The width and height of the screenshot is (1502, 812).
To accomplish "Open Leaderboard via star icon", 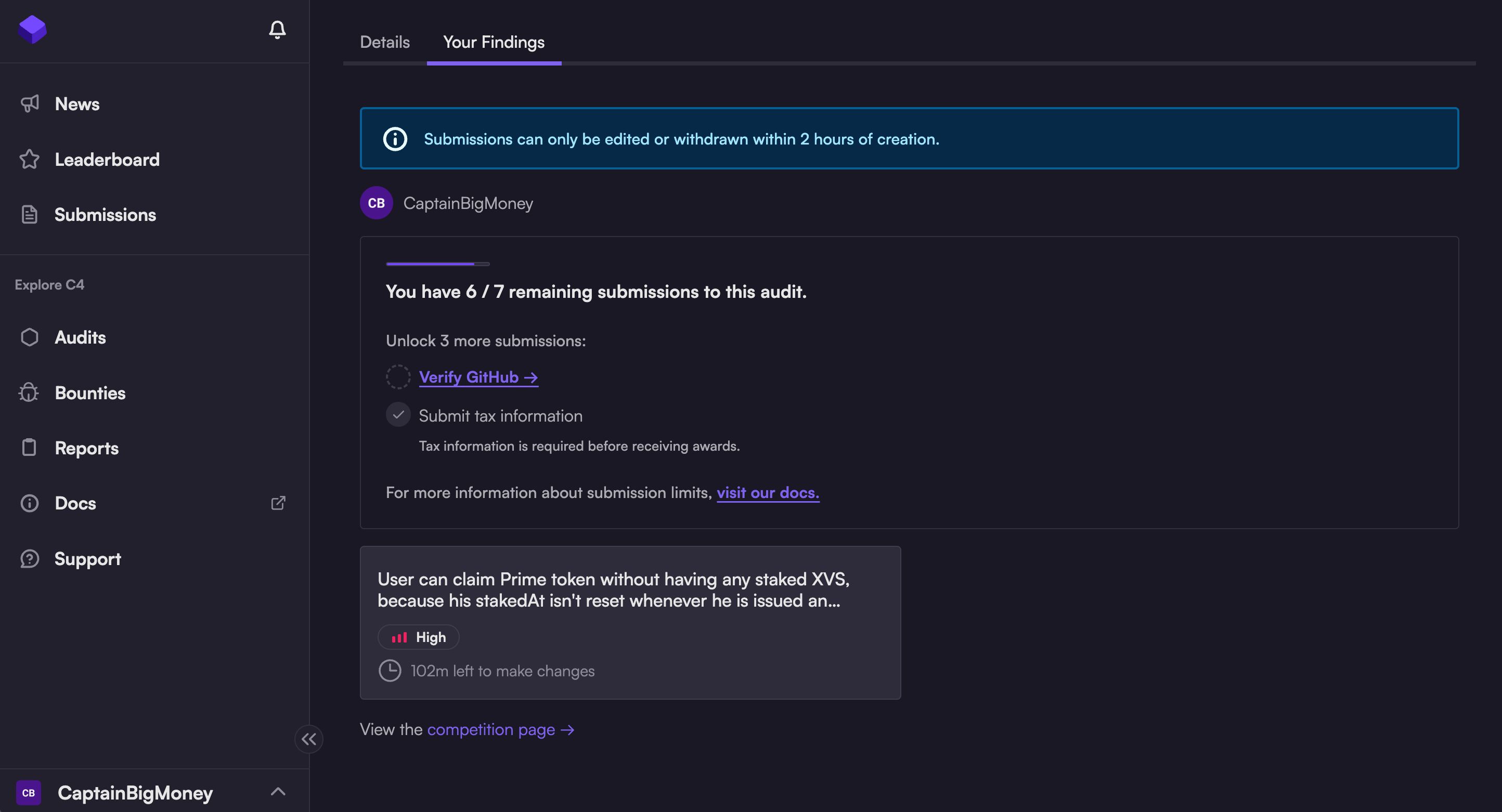I will pos(29,159).
